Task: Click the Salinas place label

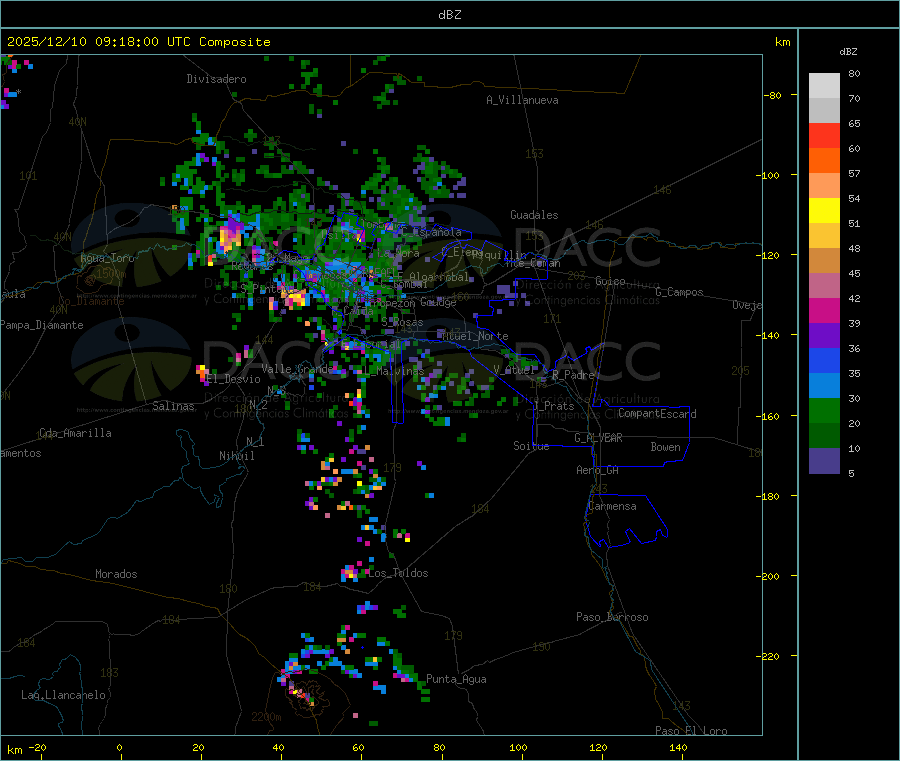Action: [x=173, y=406]
